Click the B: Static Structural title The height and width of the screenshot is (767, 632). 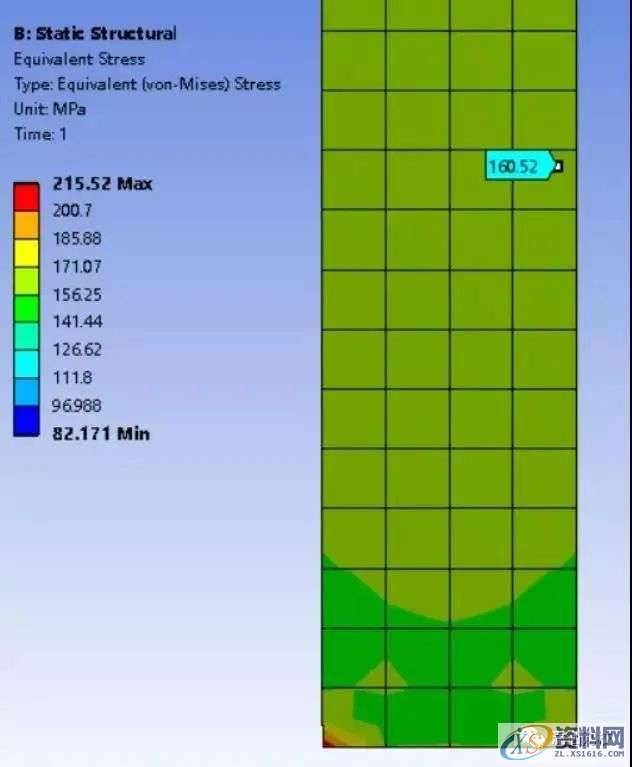point(95,33)
